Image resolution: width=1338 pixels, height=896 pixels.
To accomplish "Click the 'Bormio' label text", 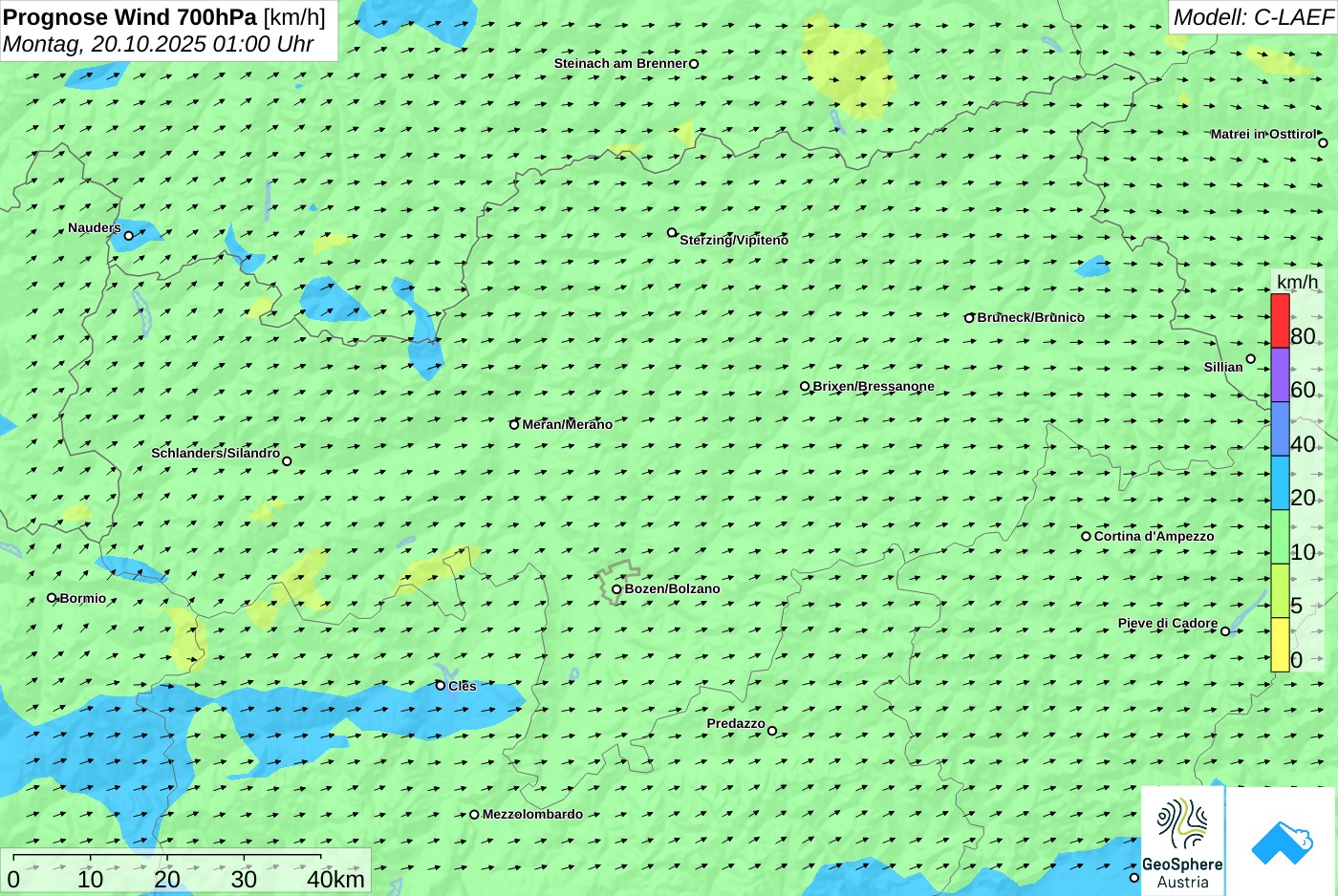I will click(x=83, y=599).
